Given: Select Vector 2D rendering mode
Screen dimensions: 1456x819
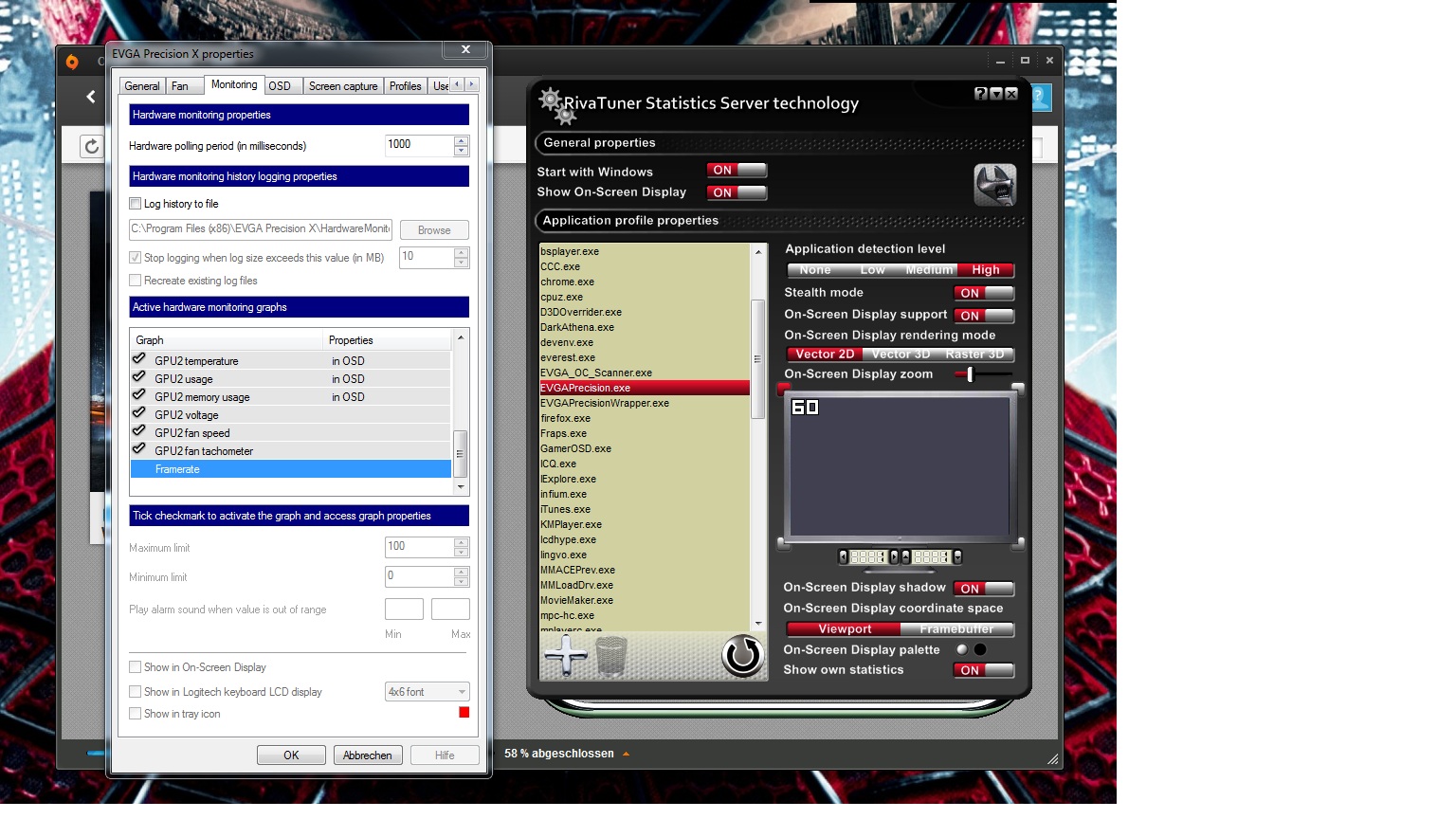Looking at the screenshot, I should (x=825, y=355).
